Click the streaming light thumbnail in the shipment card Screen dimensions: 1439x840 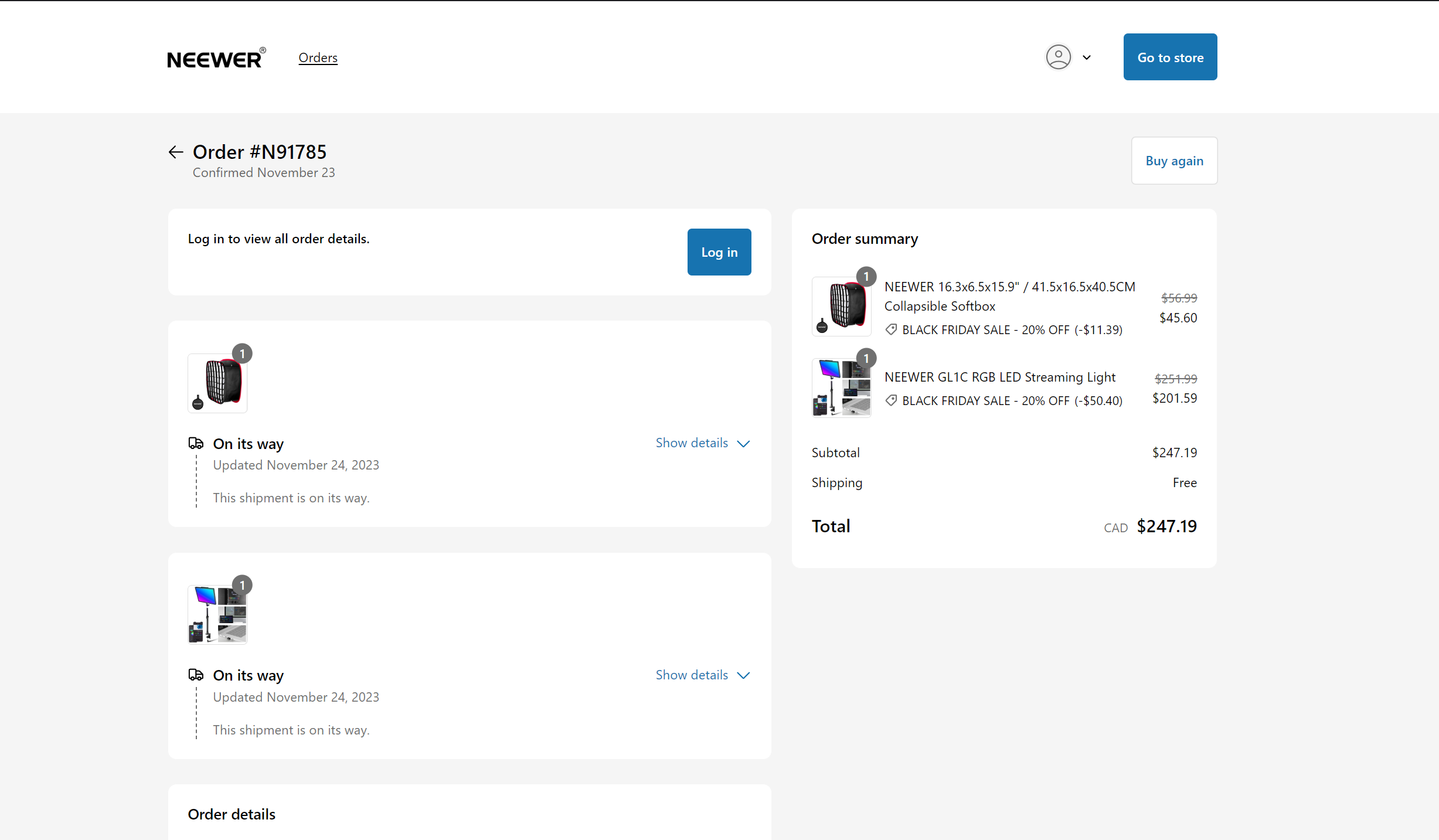click(217, 615)
